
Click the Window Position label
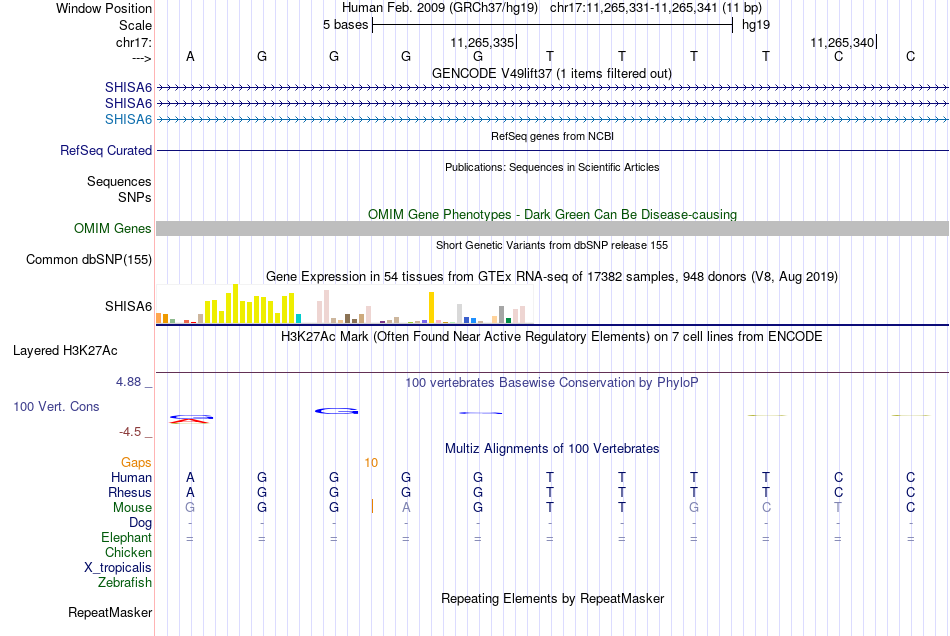click(x=104, y=8)
